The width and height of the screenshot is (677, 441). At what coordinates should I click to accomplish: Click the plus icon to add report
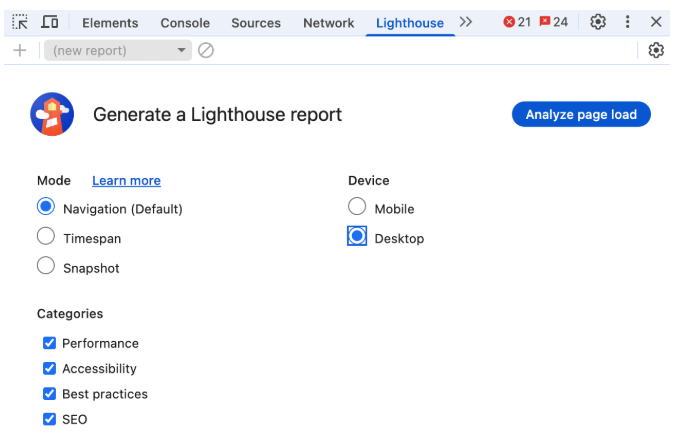coord(20,51)
